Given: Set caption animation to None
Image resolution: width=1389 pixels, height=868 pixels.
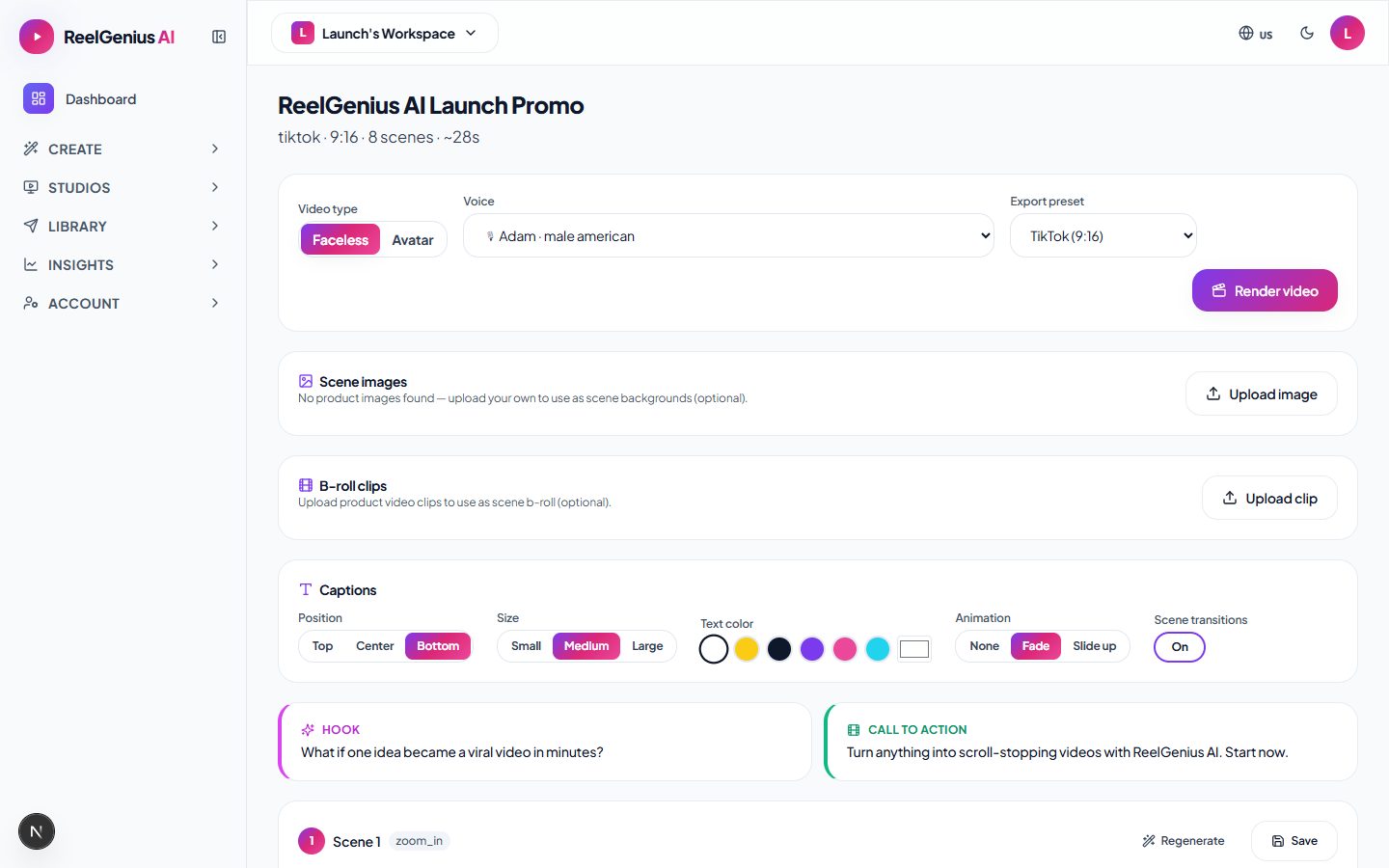Looking at the screenshot, I should 984,646.
